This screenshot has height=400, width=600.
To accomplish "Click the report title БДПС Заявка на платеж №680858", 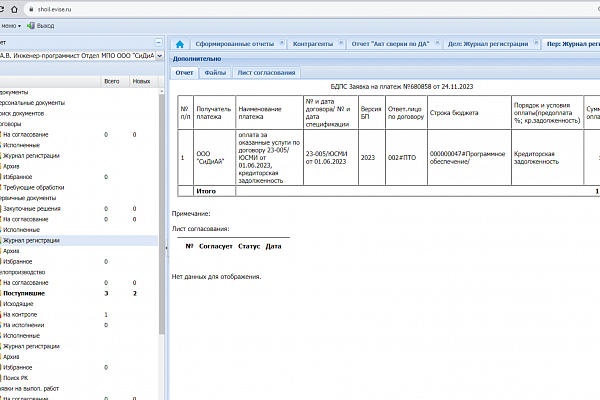I will coord(401,87).
